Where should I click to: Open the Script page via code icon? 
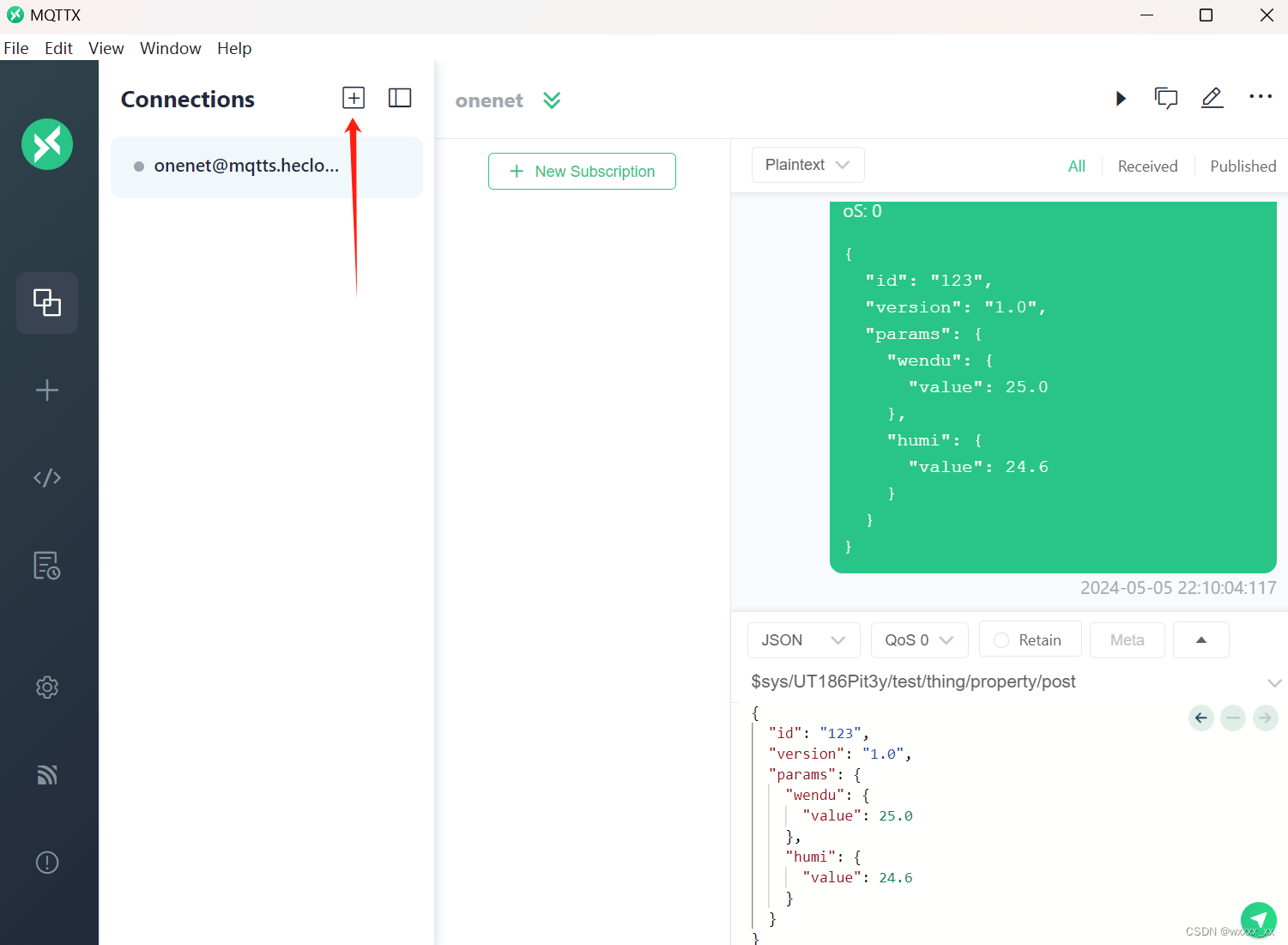click(x=47, y=478)
